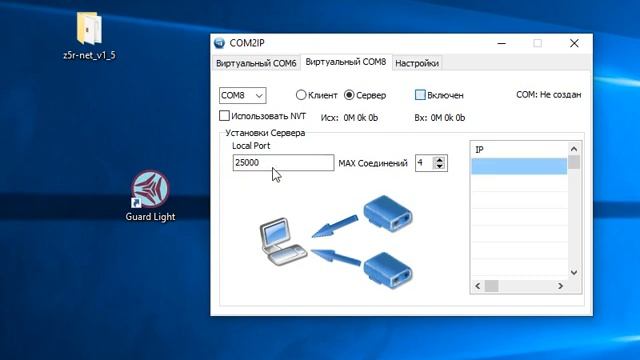This screenshot has height=360, width=640.
Task: Click the IP list scroll up arrow
Action: [x=574, y=149]
